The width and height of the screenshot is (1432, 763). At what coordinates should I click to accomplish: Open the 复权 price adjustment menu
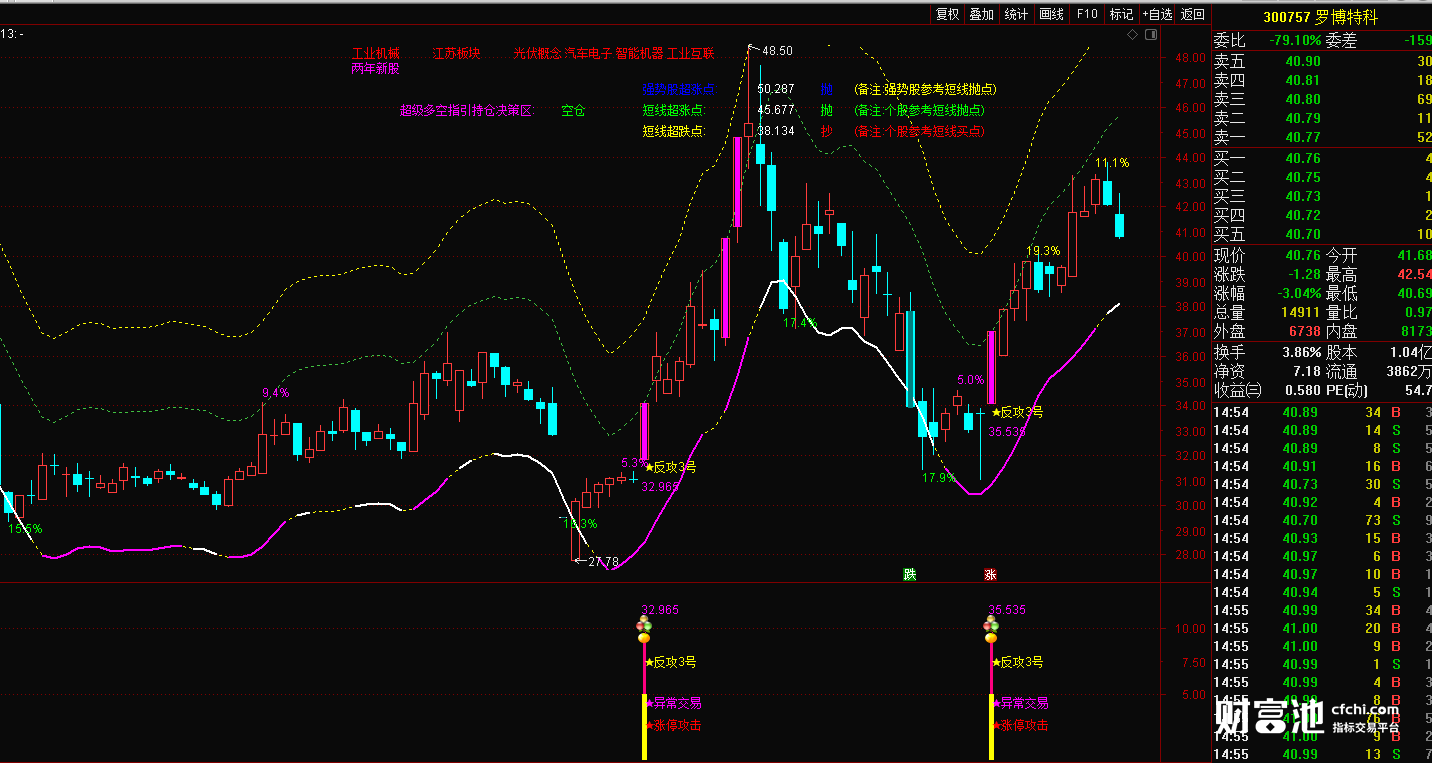947,14
